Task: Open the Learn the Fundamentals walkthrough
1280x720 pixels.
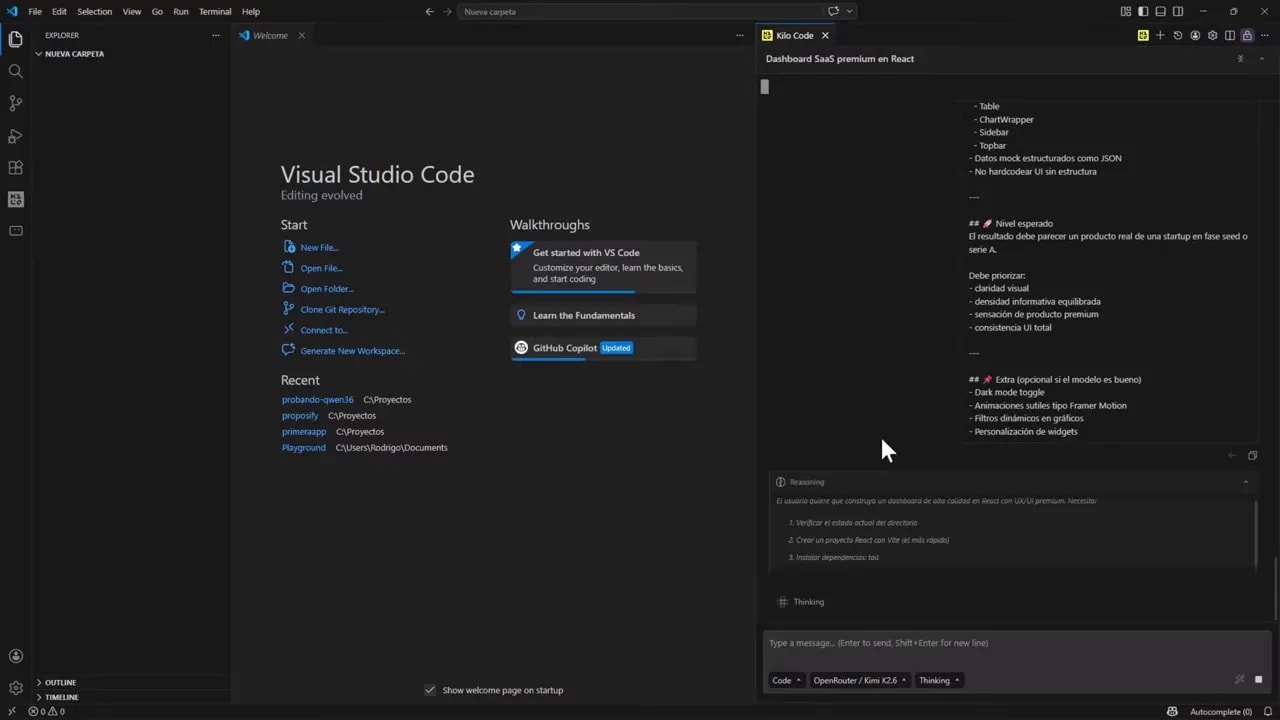Action: click(603, 315)
